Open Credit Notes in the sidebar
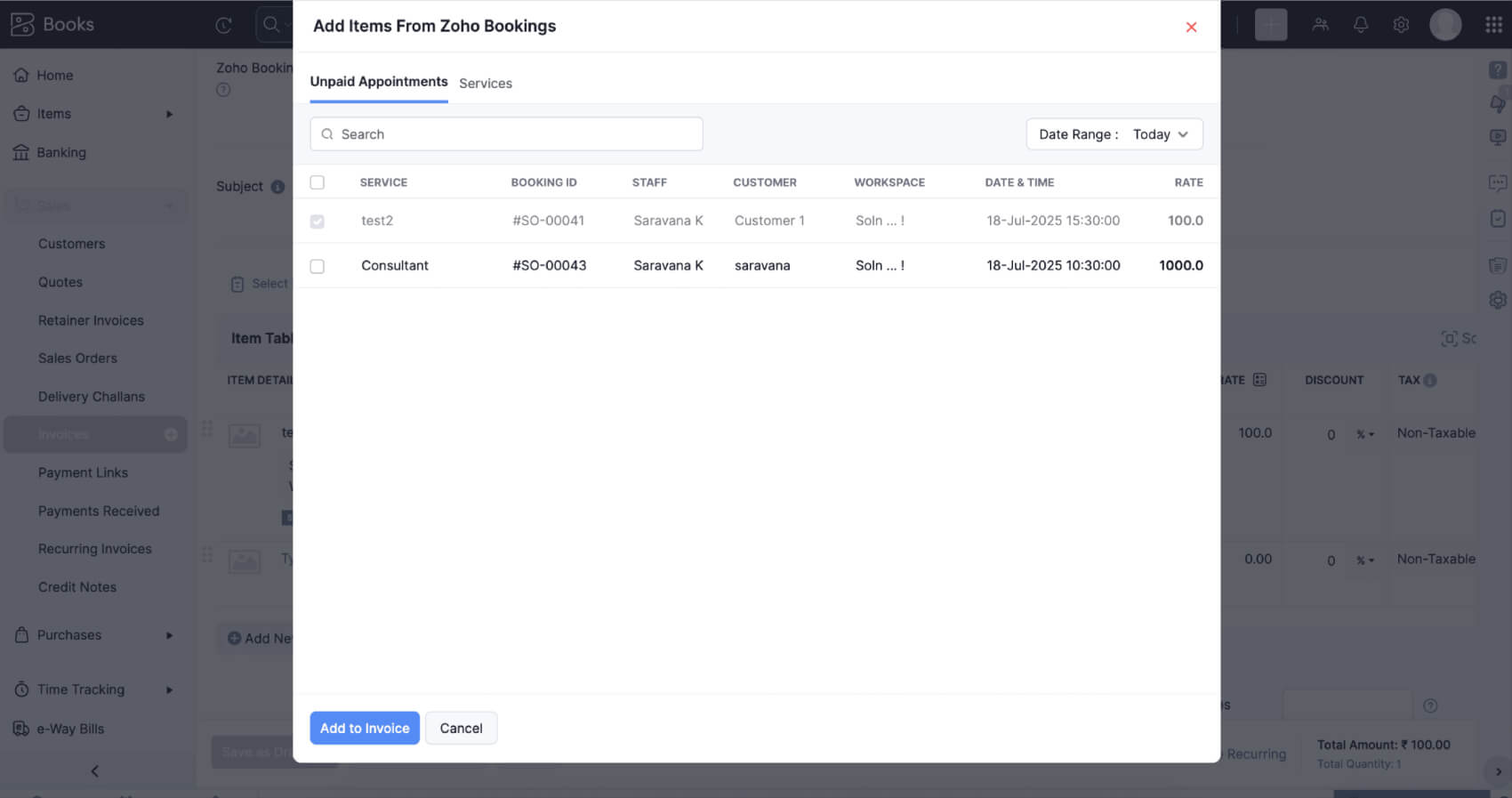This screenshot has width=1512, height=798. (x=77, y=587)
